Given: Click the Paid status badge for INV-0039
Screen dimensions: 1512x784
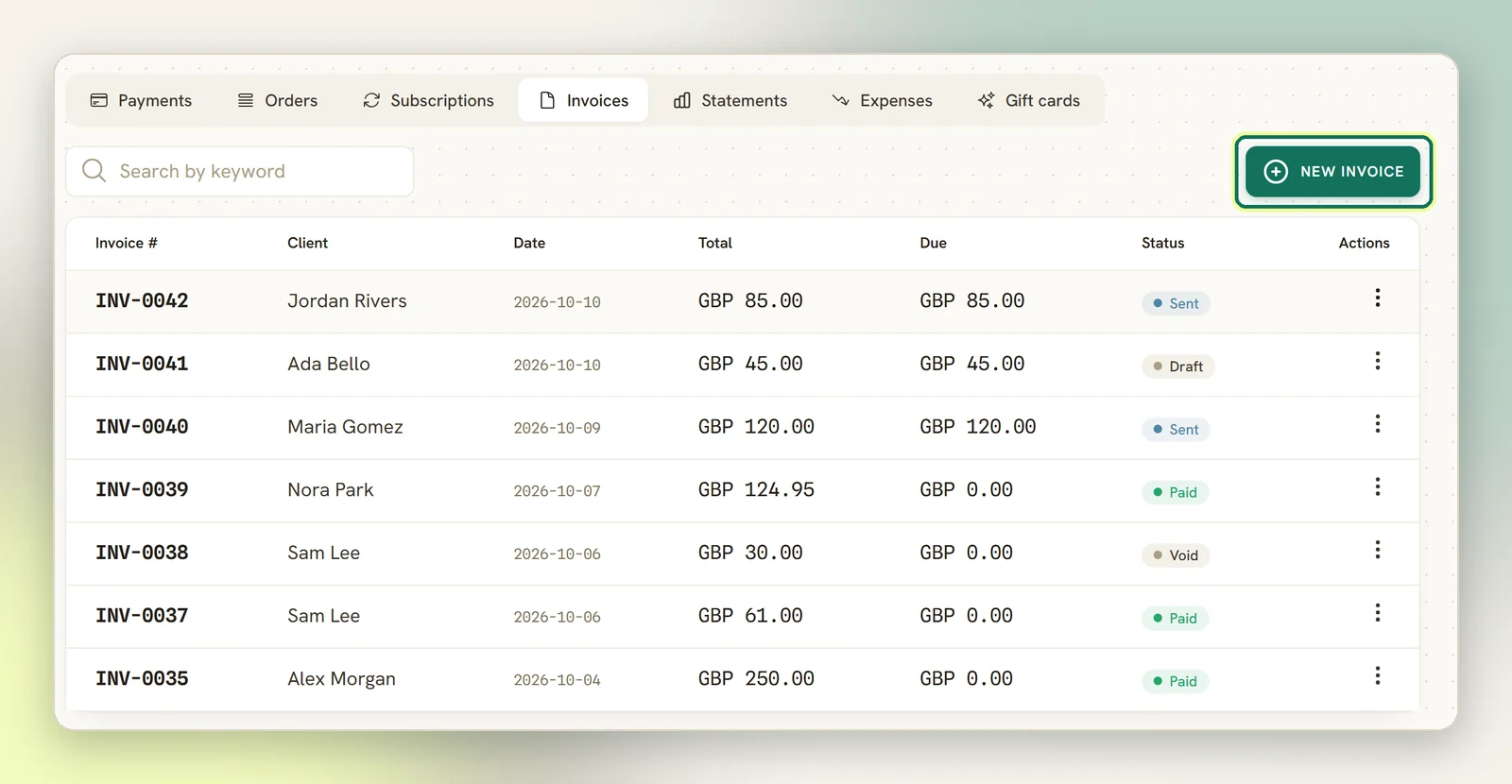Looking at the screenshot, I should [x=1175, y=492].
